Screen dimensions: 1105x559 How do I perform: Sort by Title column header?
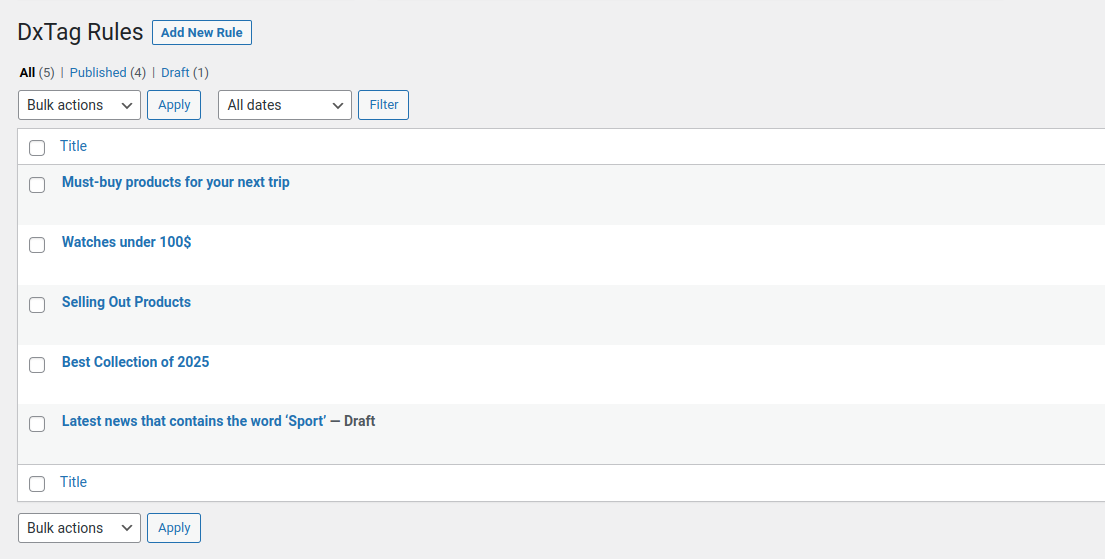(73, 146)
